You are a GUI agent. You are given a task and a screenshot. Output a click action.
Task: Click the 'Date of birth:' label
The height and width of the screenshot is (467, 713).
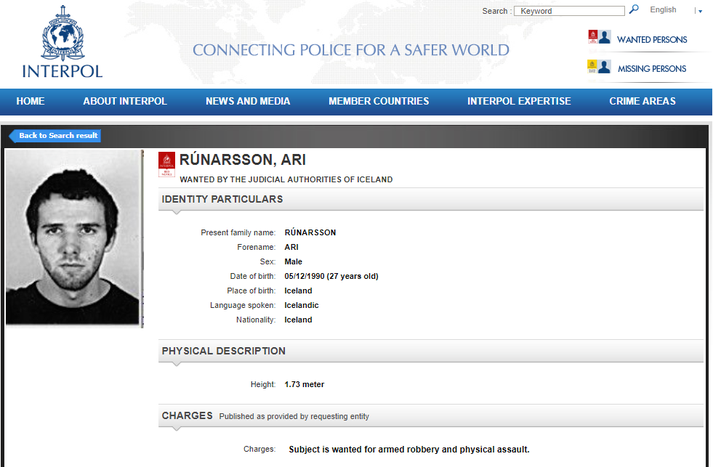click(x=252, y=276)
